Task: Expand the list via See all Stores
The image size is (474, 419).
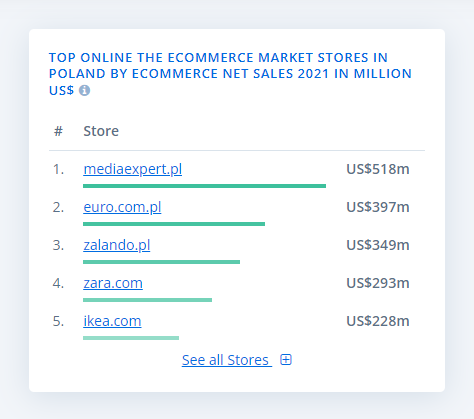Action: [x=227, y=360]
